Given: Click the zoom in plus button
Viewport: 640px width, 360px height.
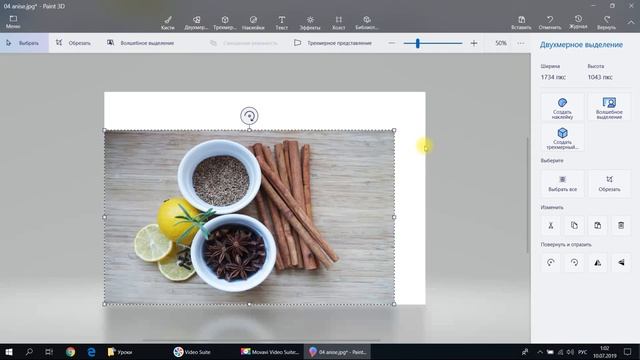Looking at the screenshot, I should [474, 43].
